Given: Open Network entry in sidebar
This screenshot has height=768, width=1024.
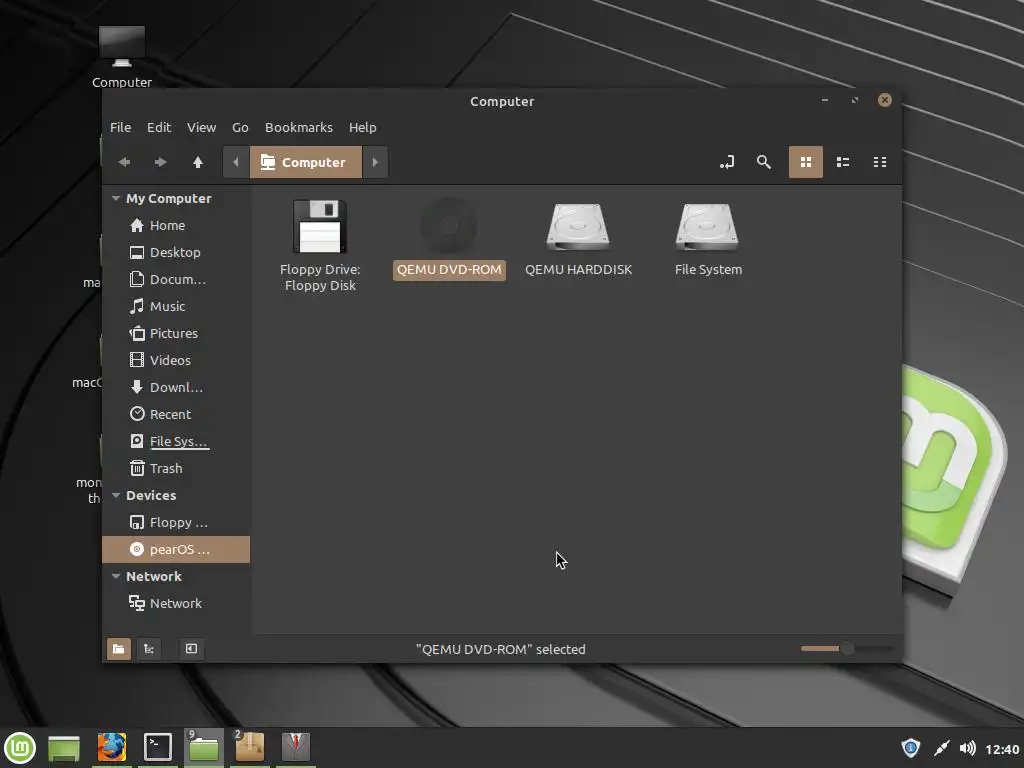Looking at the screenshot, I should (x=176, y=603).
